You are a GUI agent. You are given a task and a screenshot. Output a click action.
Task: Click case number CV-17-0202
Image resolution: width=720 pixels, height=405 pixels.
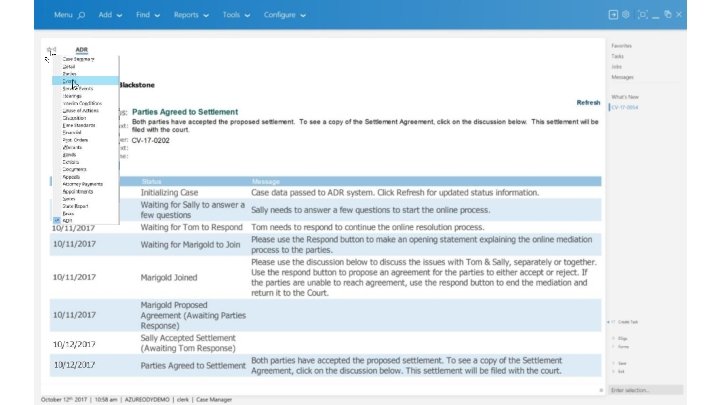click(151, 141)
